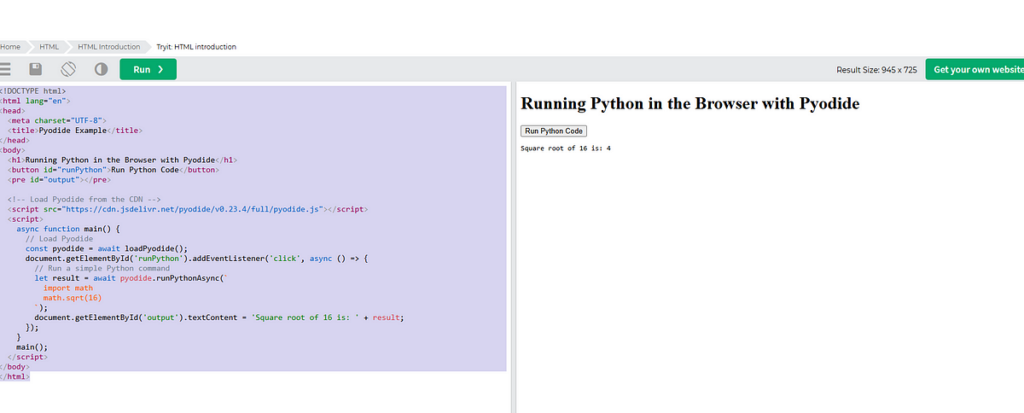
Task: Click the Run Python Code button
Action: [554, 131]
